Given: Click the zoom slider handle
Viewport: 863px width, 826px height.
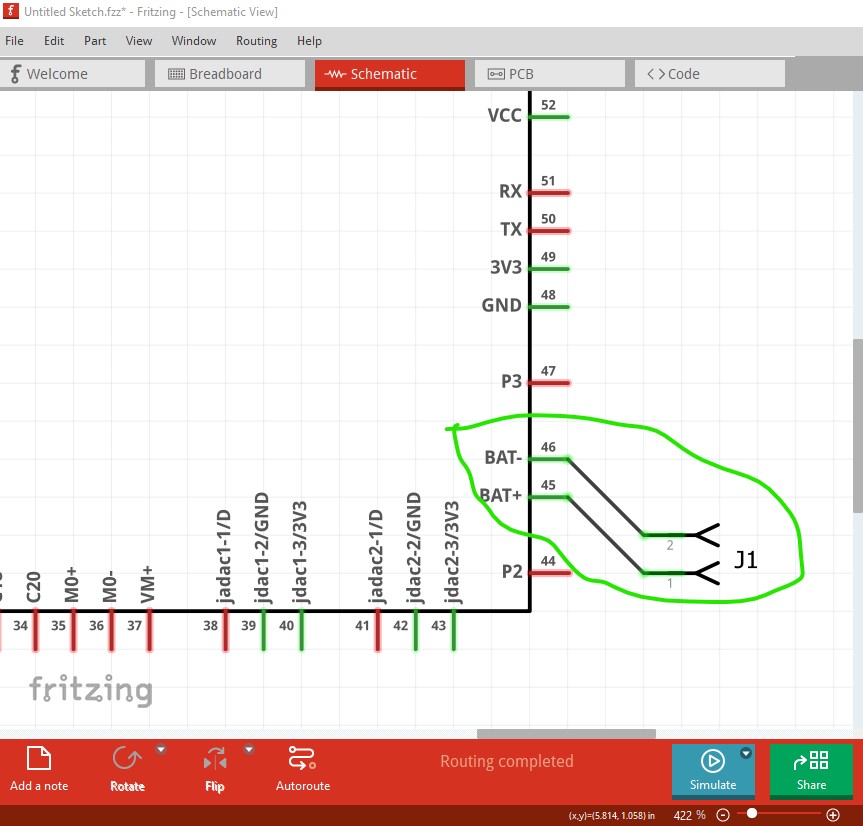Looking at the screenshot, I should coord(752,815).
